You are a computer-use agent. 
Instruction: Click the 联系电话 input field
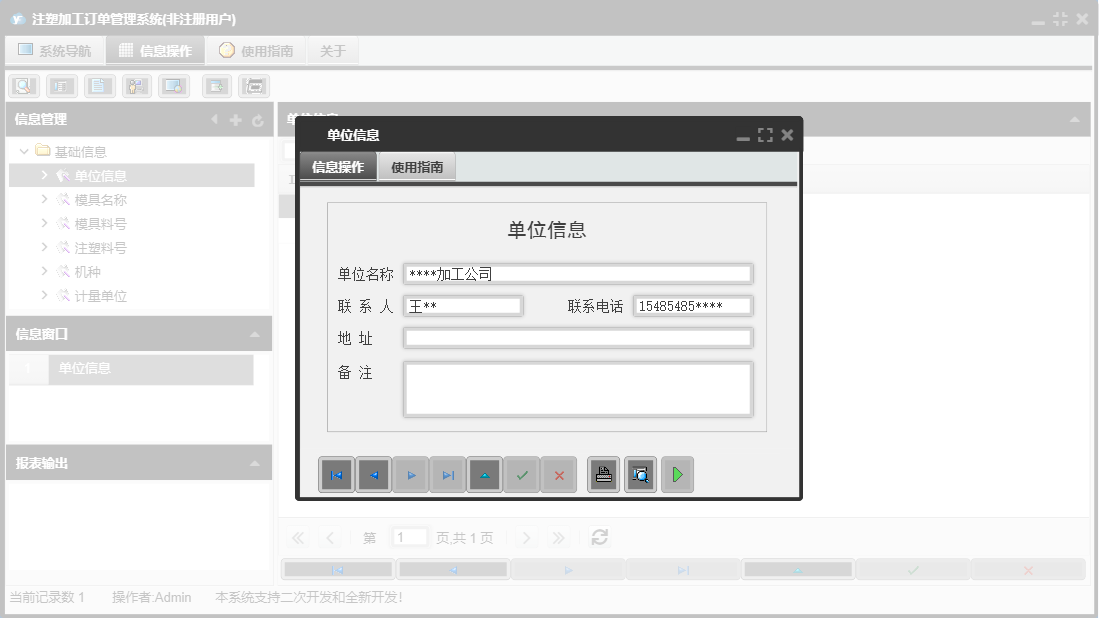click(x=693, y=306)
